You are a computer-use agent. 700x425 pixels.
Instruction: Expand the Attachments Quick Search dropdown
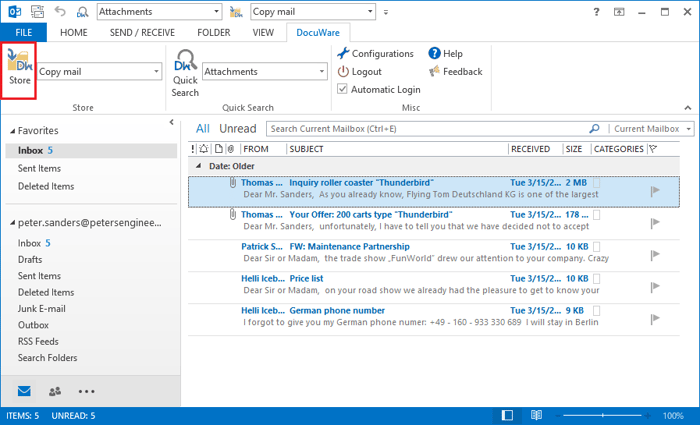coord(321,72)
